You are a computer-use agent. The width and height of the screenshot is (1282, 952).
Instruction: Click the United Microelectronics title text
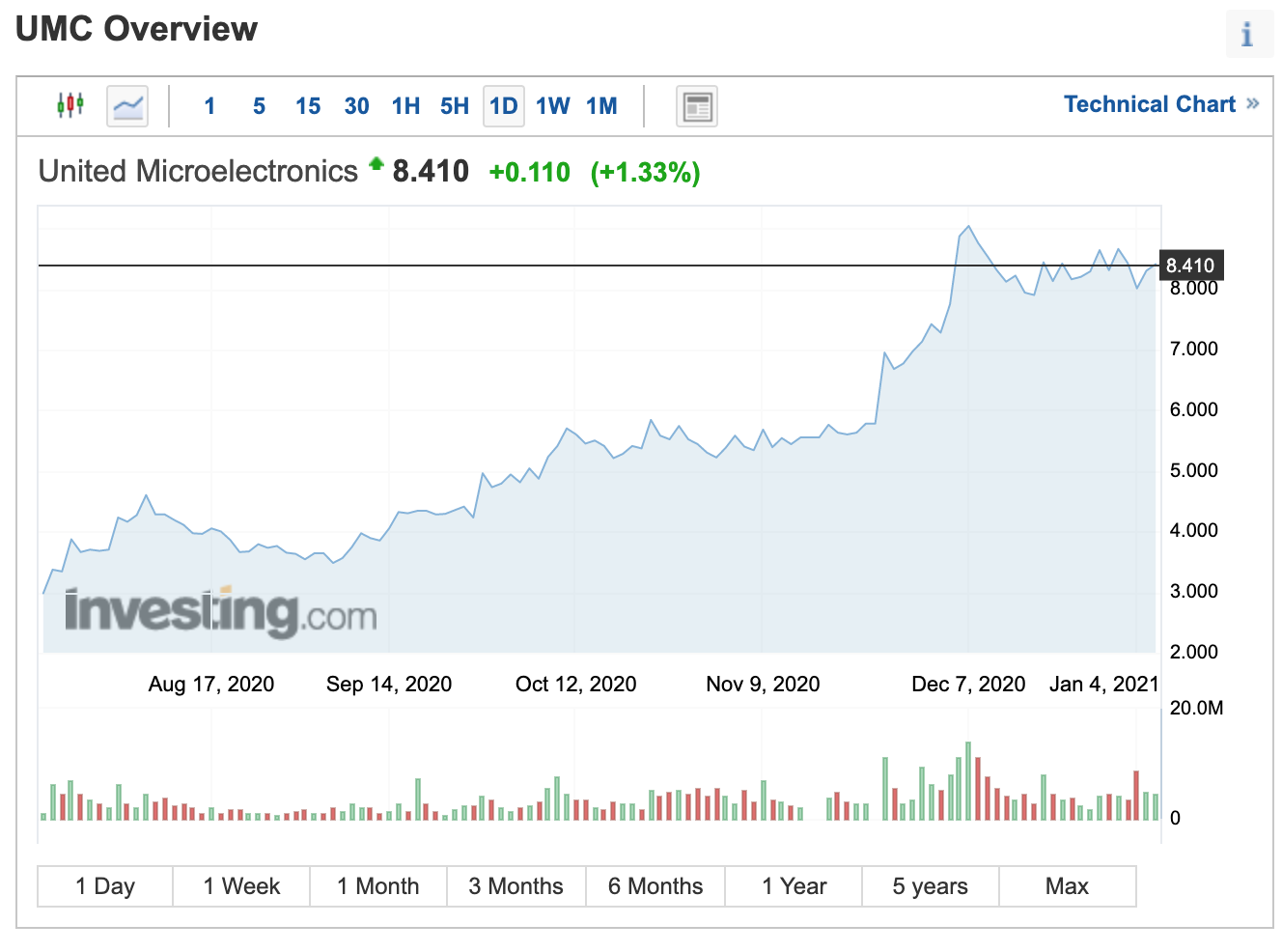click(198, 171)
